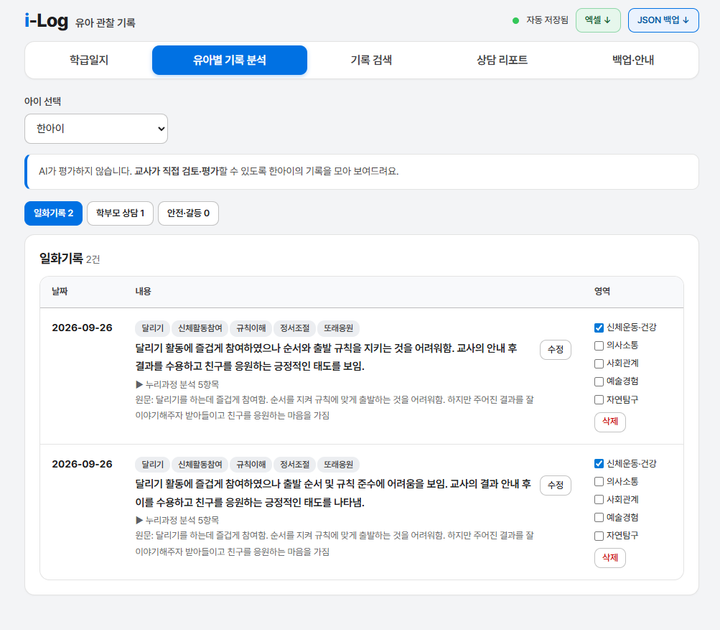Go to the 상담 리포트 tab
Image resolution: width=720 pixels, height=630 pixels.
click(502, 60)
